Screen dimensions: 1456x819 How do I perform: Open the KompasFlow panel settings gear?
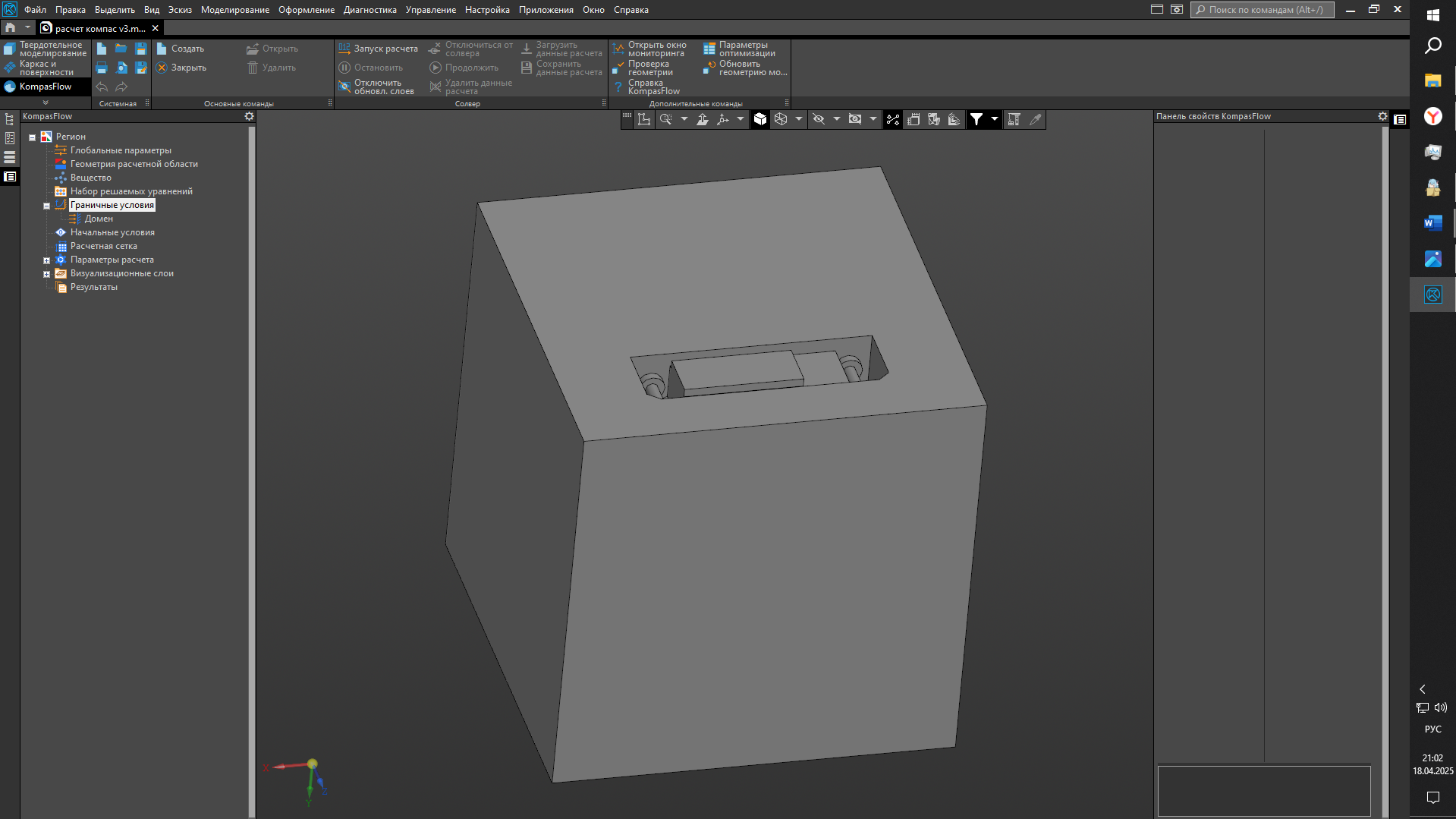249,116
